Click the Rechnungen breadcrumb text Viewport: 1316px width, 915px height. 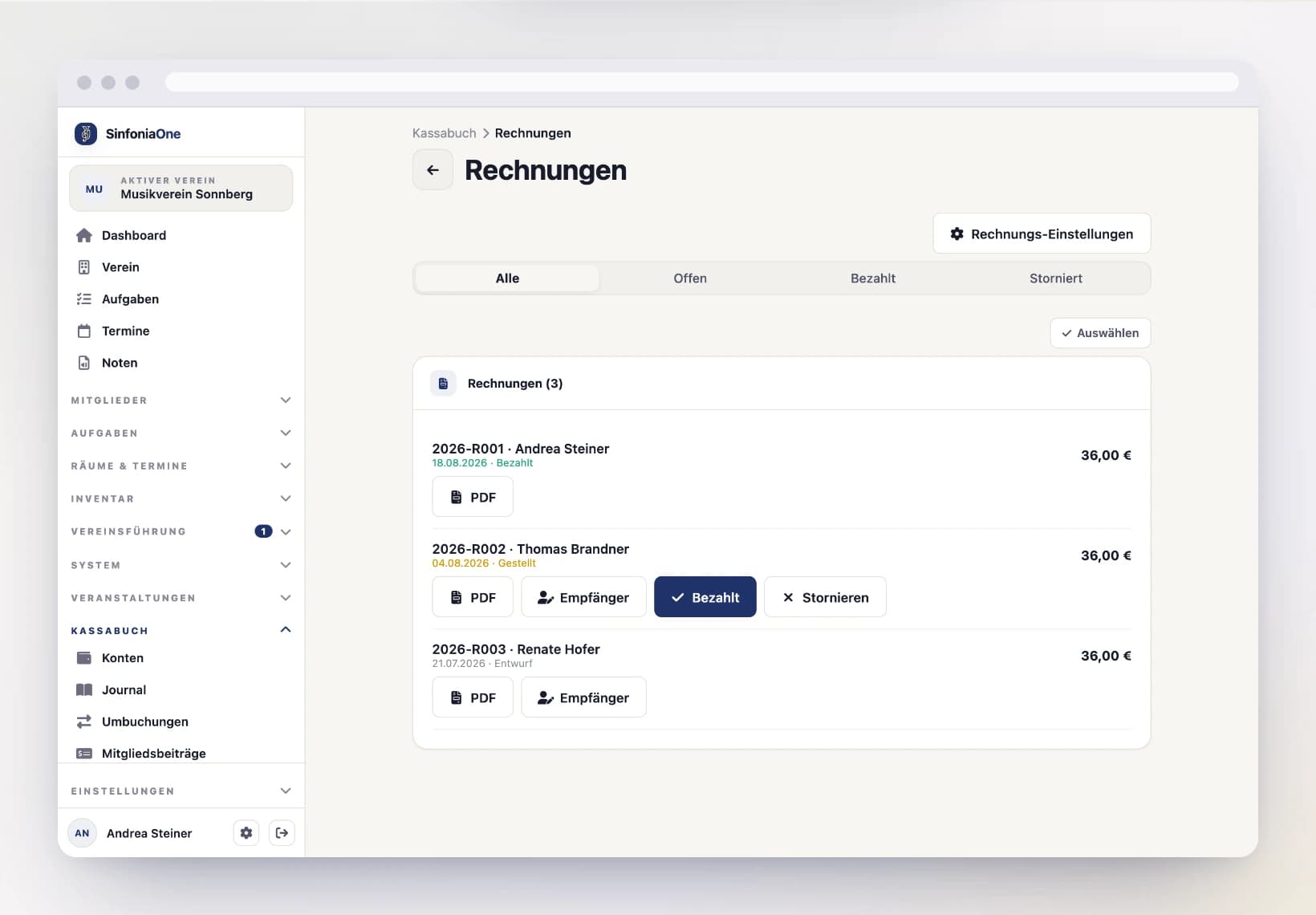coord(533,133)
